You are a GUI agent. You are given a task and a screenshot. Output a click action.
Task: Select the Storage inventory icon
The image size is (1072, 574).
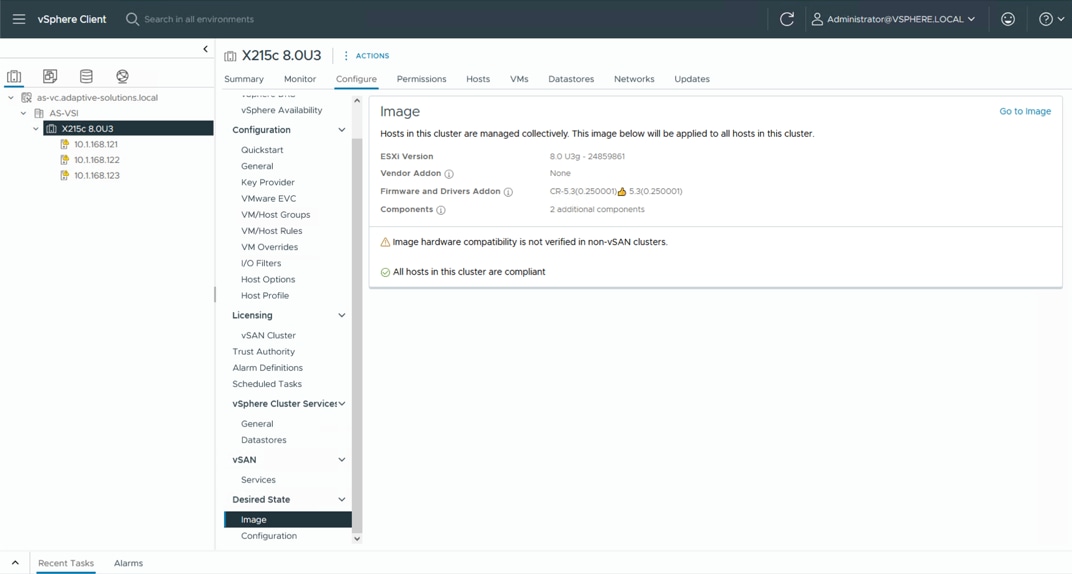click(86, 76)
